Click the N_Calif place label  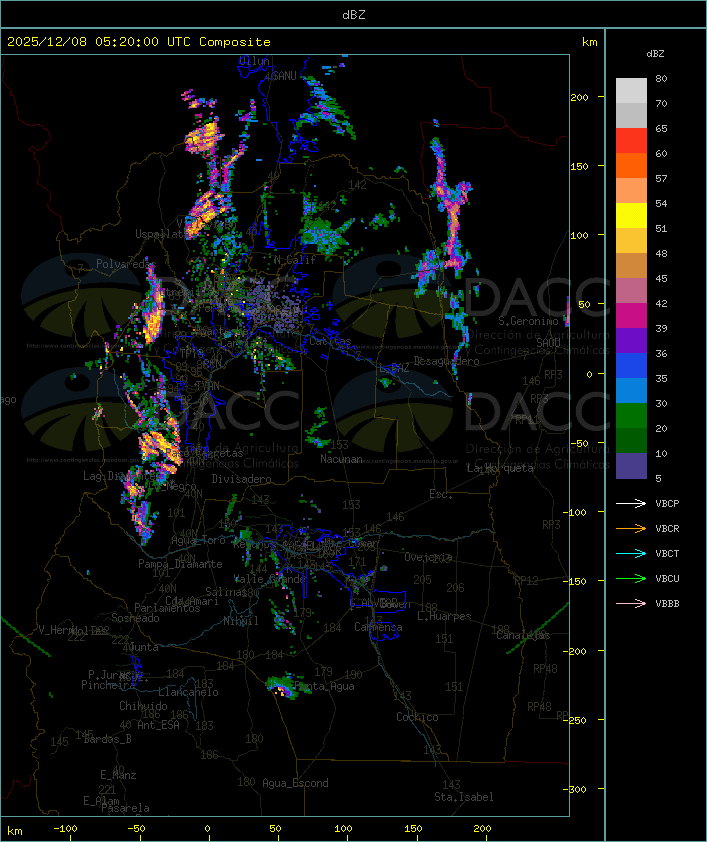click(295, 260)
